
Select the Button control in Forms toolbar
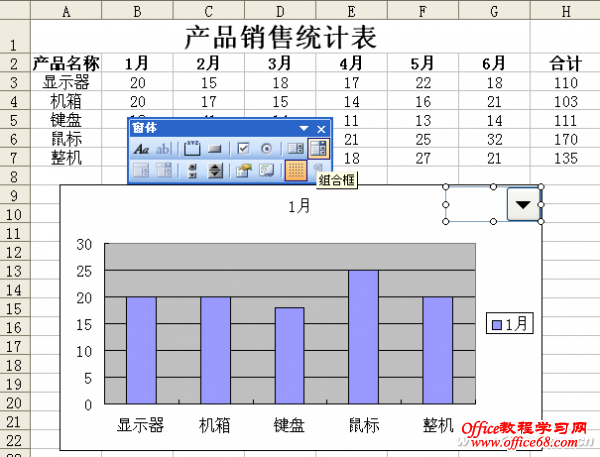(215, 149)
